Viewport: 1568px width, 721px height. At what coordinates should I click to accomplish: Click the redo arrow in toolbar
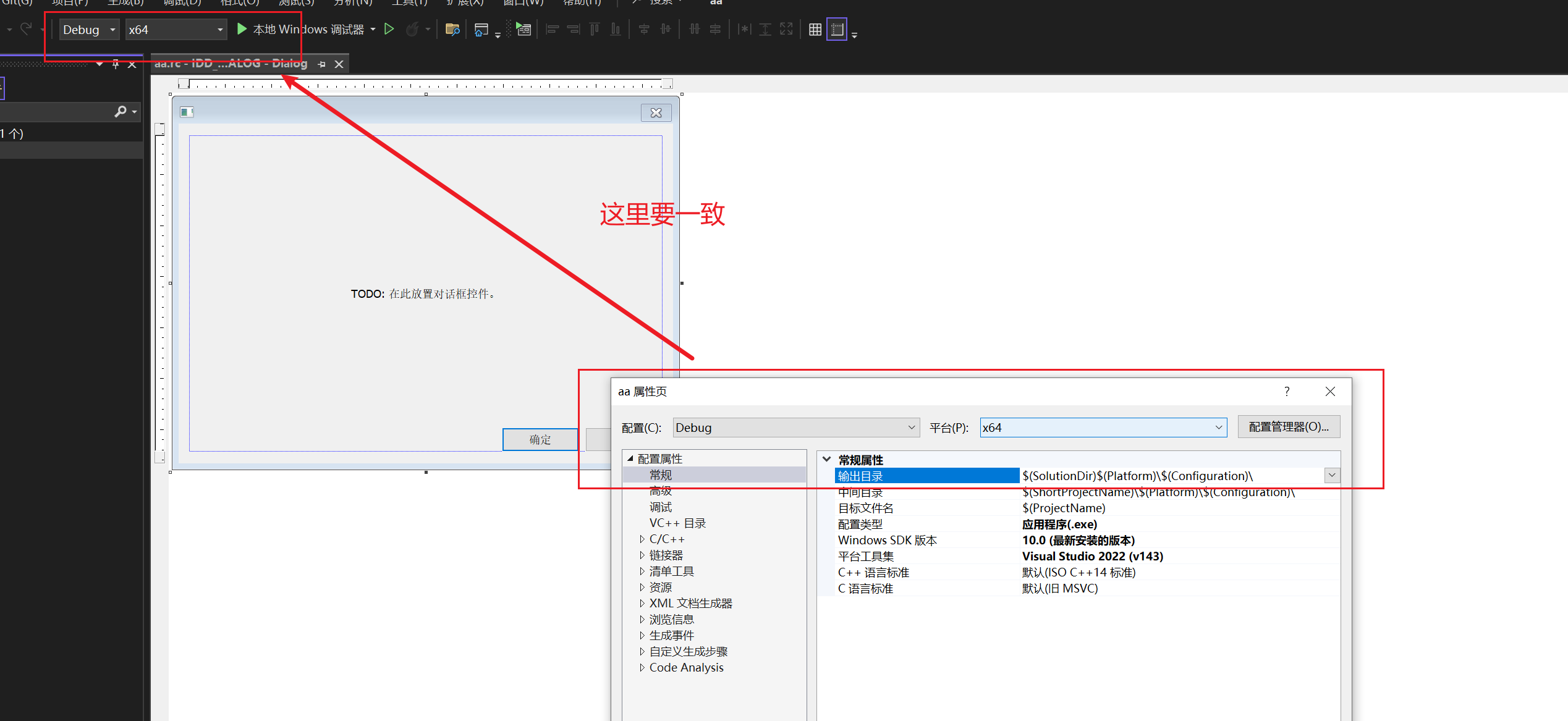click(x=26, y=29)
